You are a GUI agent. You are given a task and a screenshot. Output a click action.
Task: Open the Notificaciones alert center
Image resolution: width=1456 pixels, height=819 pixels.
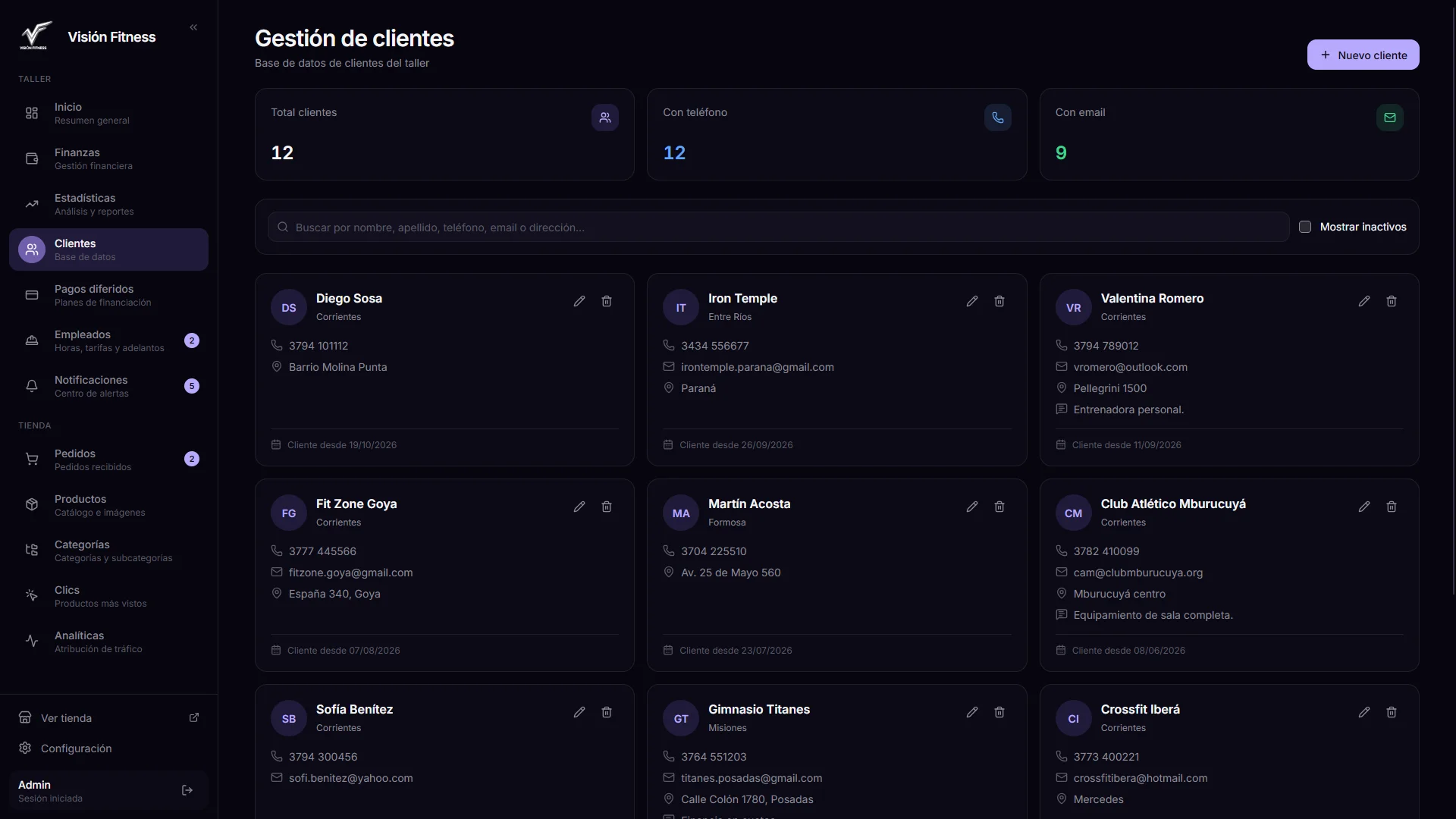tap(108, 386)
